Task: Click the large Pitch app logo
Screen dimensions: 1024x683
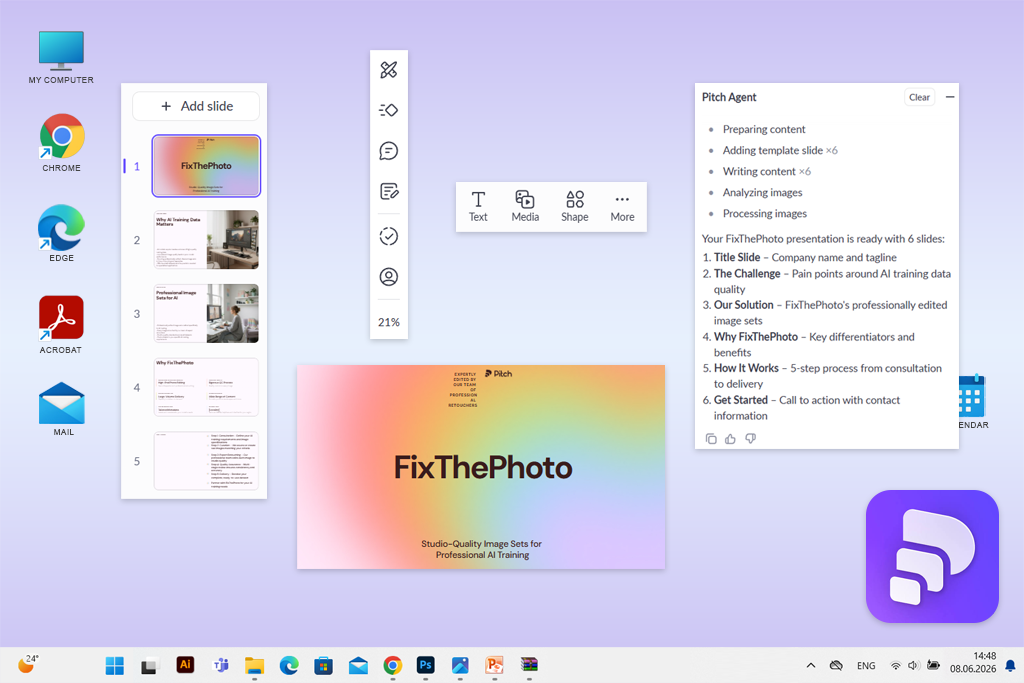Action: coord(932,556)
